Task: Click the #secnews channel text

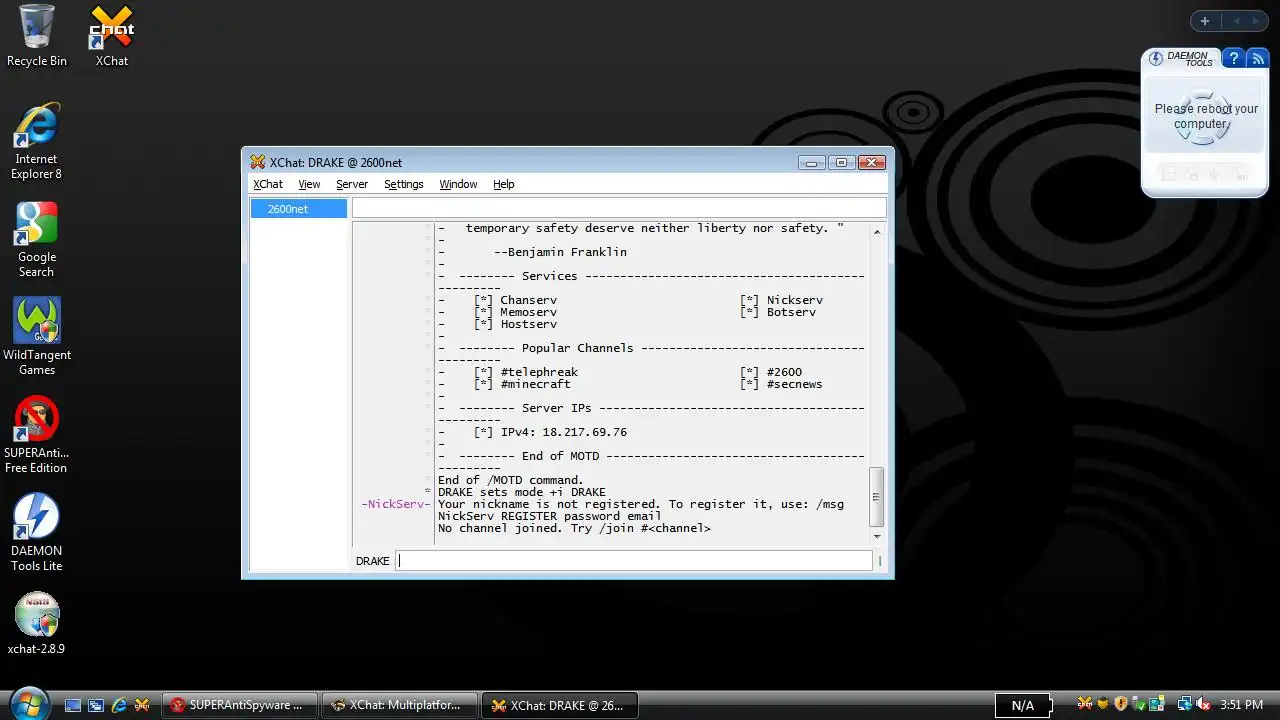Action: click(x=795, y=384)
